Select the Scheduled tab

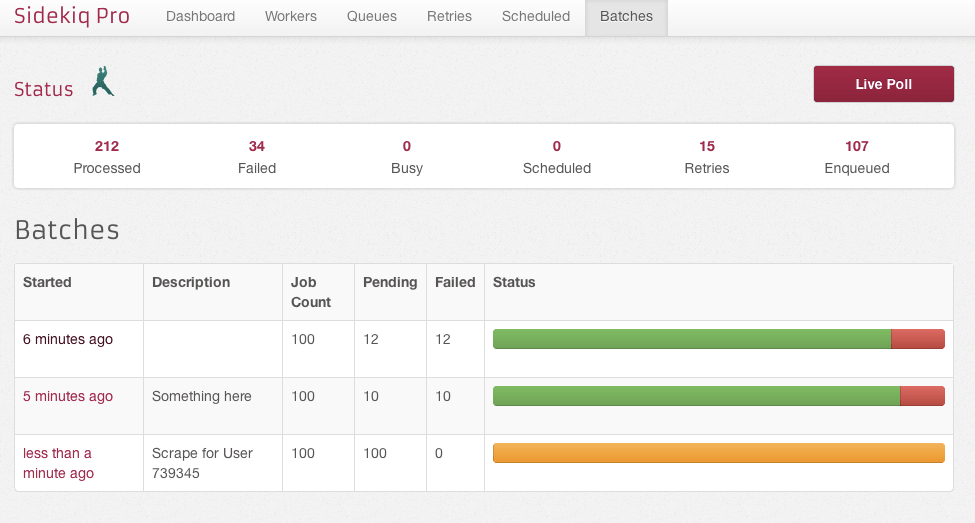(536, 16)
